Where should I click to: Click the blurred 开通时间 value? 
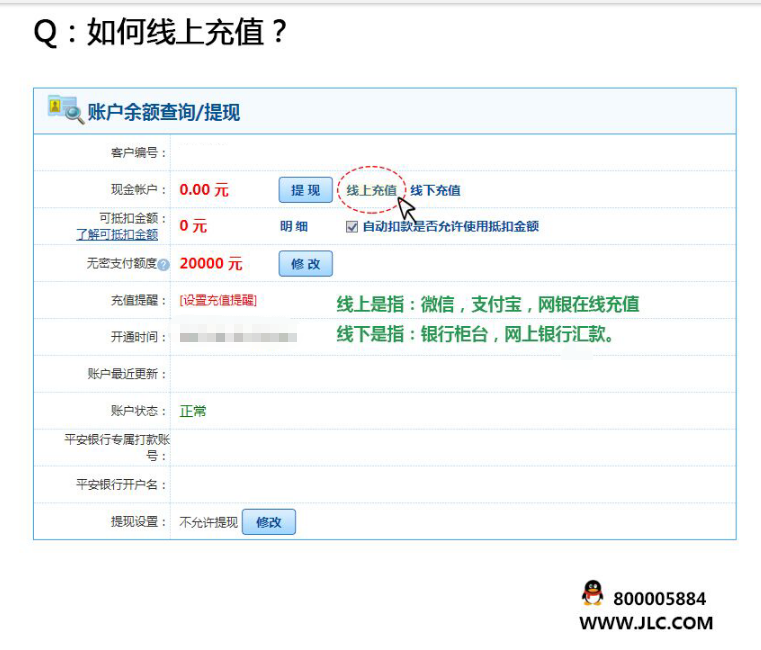click(x=238, y=337)
